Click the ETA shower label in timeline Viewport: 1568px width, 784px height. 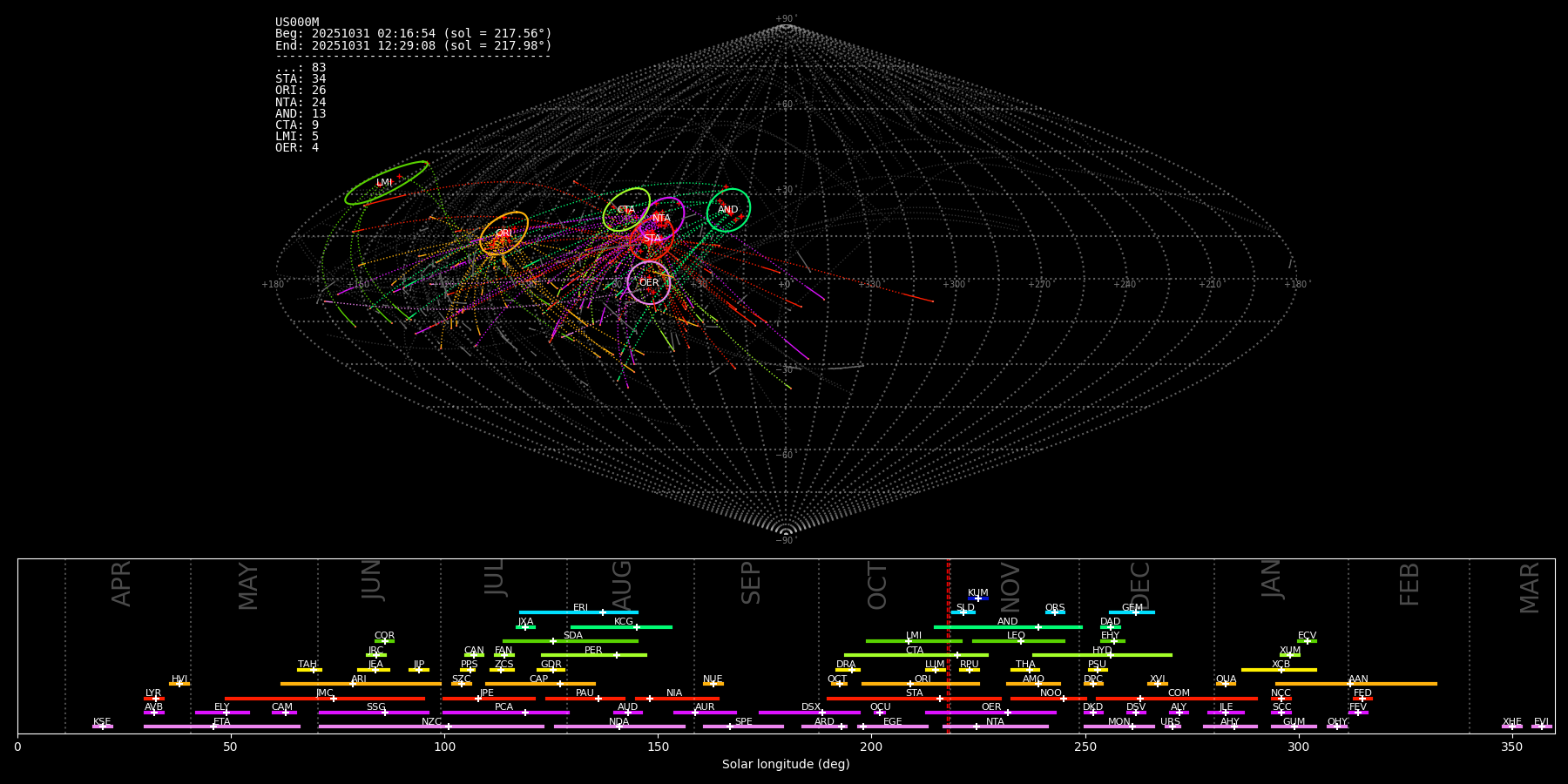(x=222, y=722)
